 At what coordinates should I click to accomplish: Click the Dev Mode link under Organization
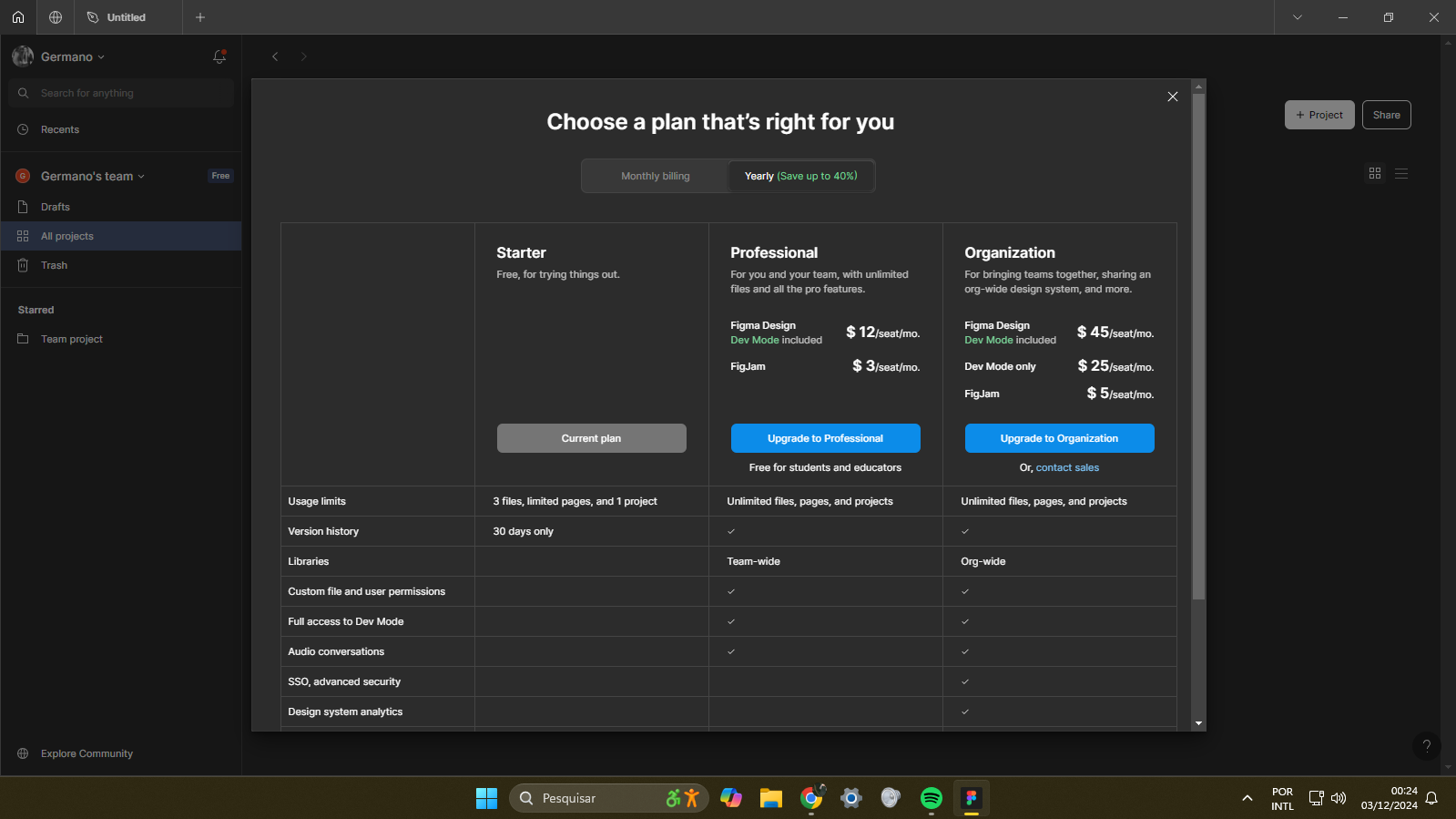[989, 340]
